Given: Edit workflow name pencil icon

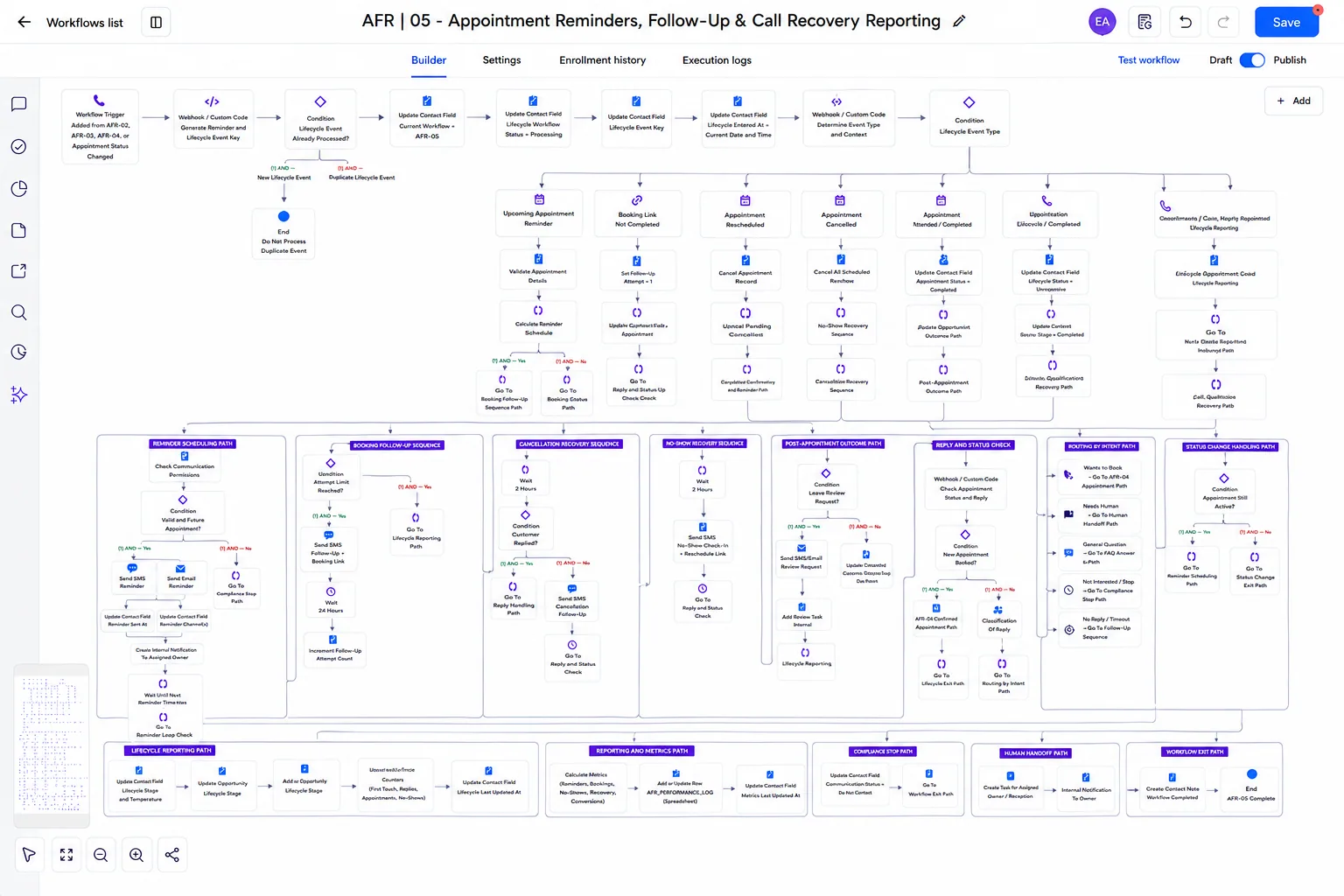Looking at the screenshot, I should [x=959, y=22].
